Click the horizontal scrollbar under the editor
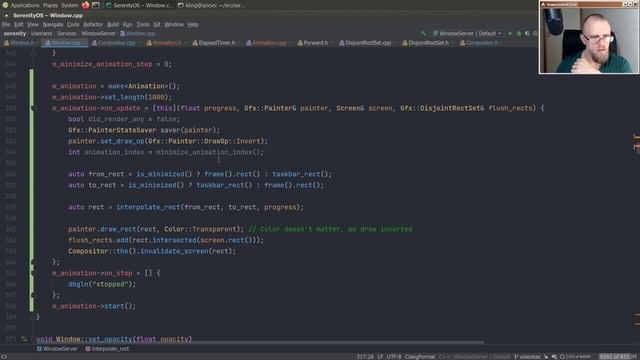Screen dimensions: 640x360 [x=260, y=342]
